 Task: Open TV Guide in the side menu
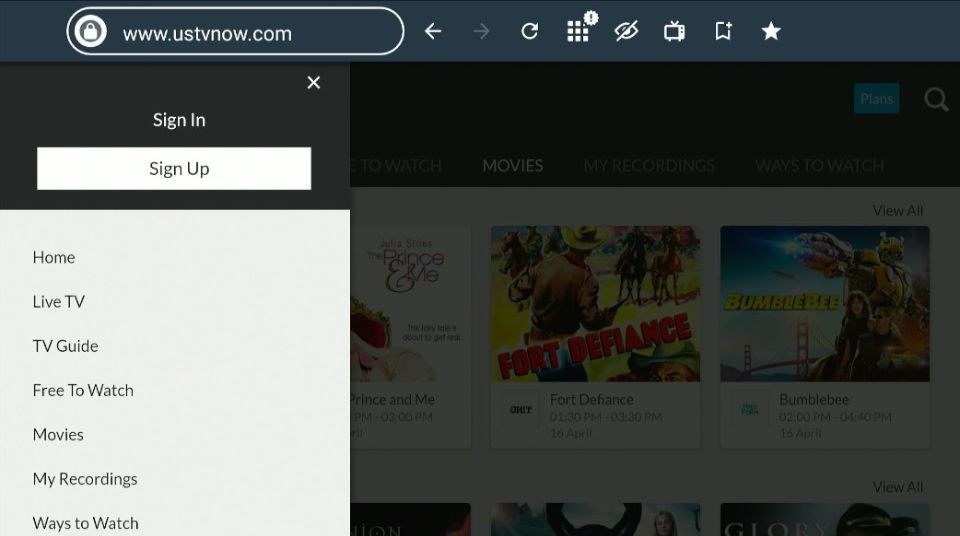(x=66, y=346)
